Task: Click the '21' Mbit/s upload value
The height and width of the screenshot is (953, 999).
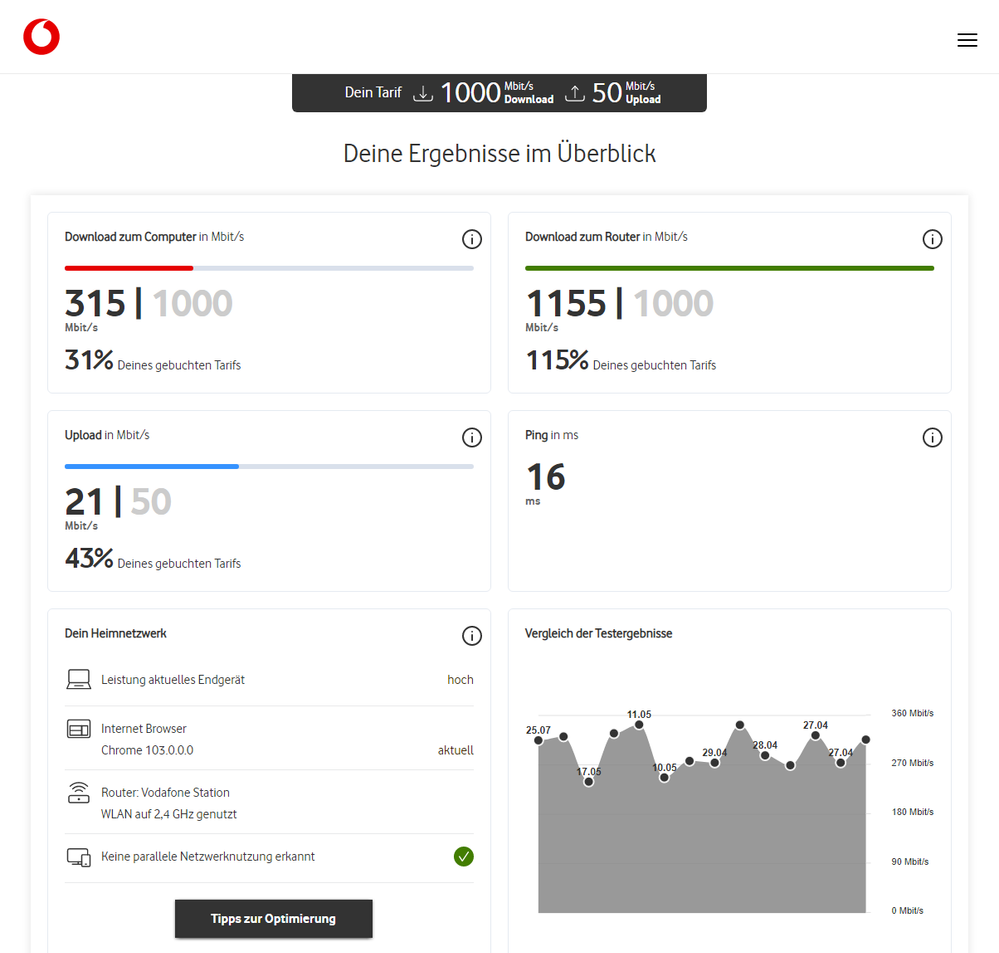Action: pos(83,501)
